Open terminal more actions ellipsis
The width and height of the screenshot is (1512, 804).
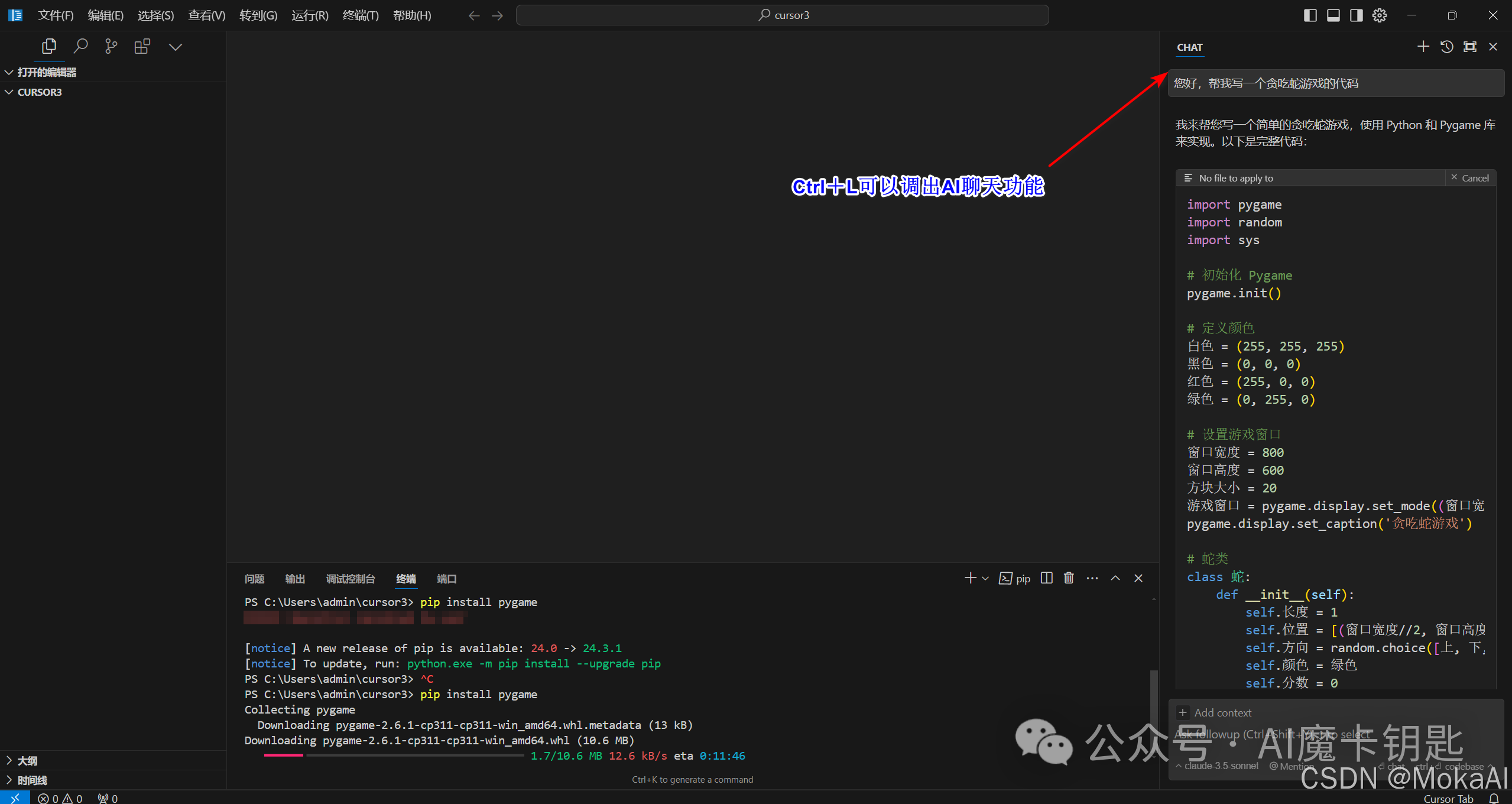point(1092,578)
